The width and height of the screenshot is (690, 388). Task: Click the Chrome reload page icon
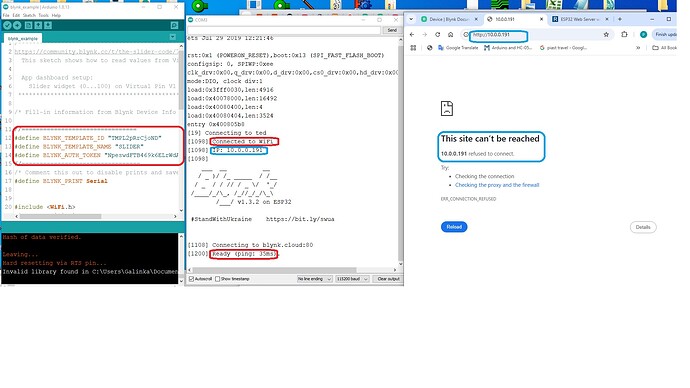437,34
